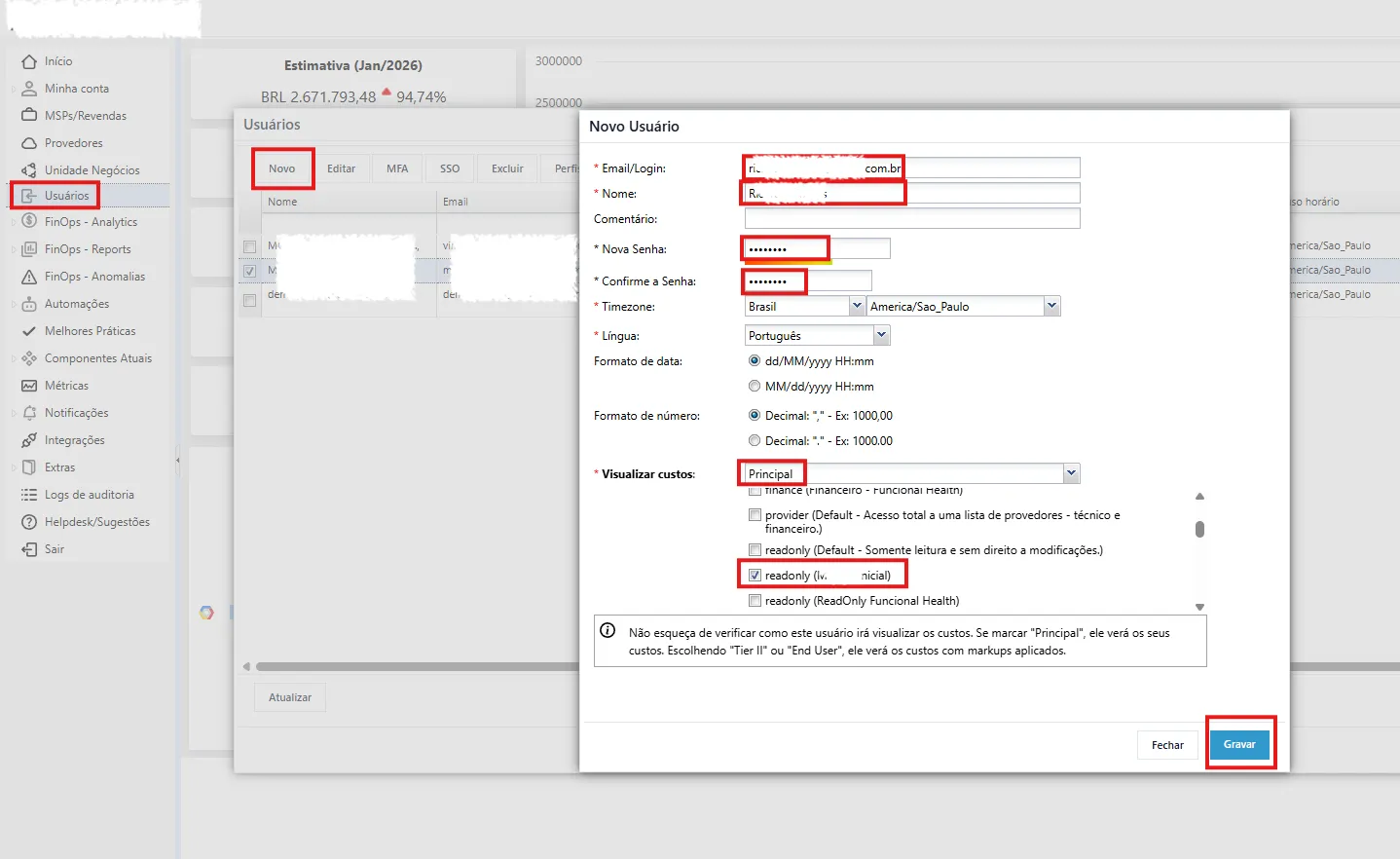Select dd/MM/yyyy HH:mm date format
The height and width of the screenshot is (859, 1400).
(755, 360)
